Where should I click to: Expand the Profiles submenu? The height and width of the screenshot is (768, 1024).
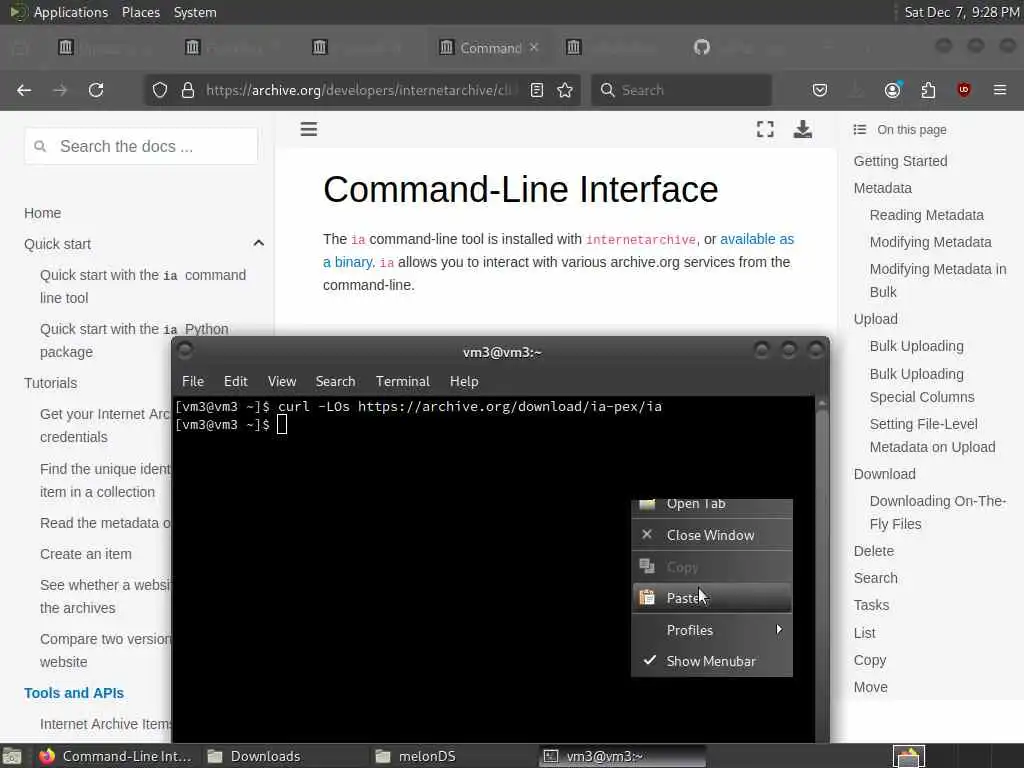(712, 630)
